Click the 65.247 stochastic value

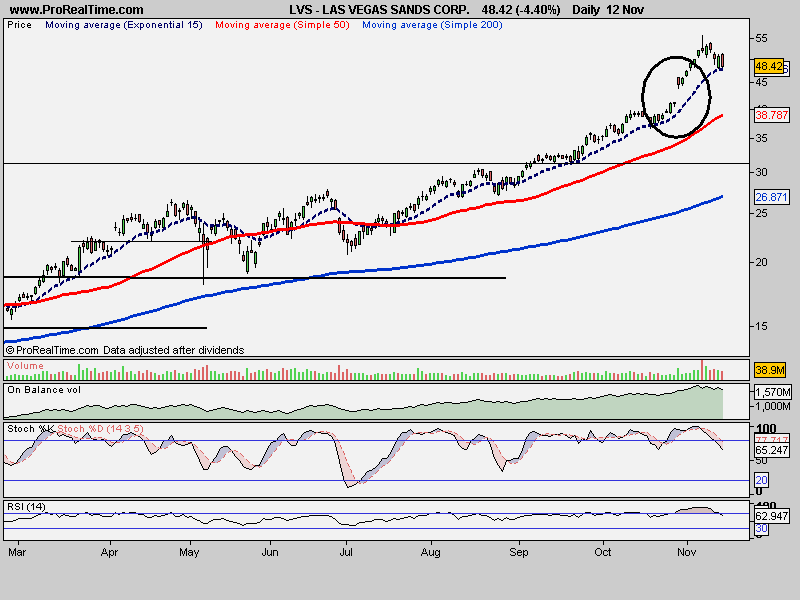coord(771,450)
